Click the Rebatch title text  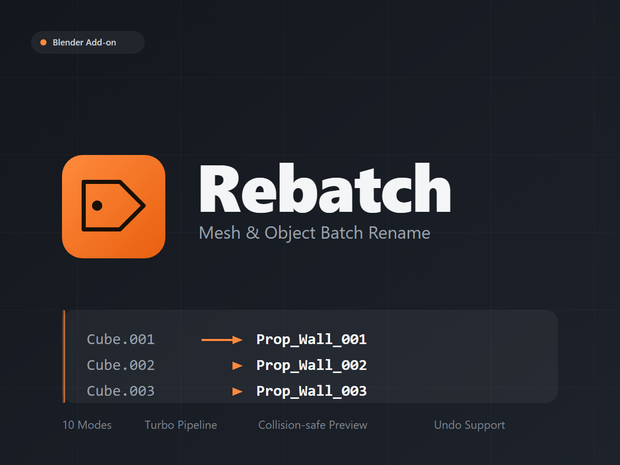(325, 189)
